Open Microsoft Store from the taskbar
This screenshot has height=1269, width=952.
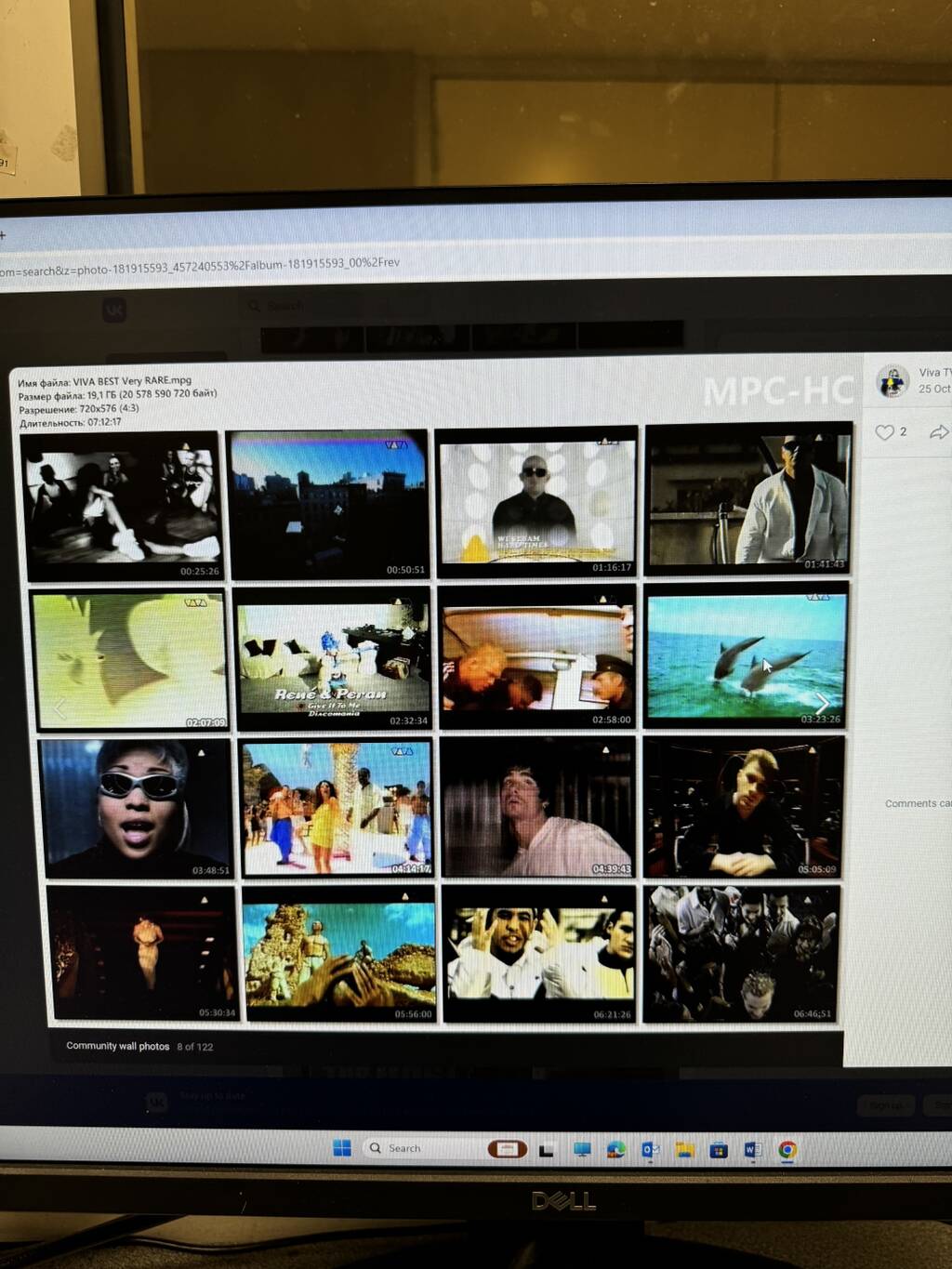click(719, 1150)
